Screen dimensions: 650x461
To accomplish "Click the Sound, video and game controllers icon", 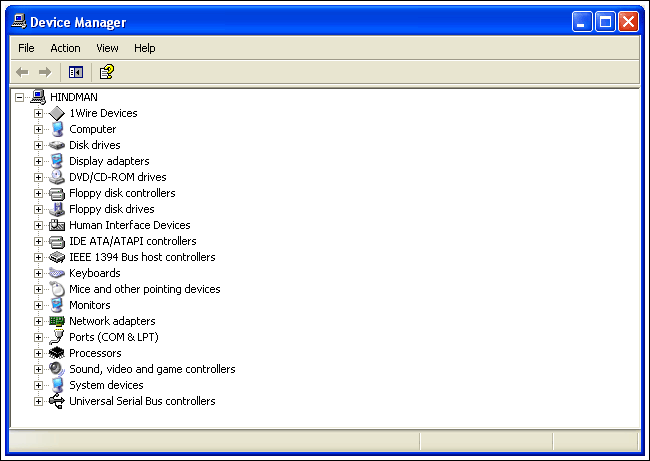I will point(57,369).
